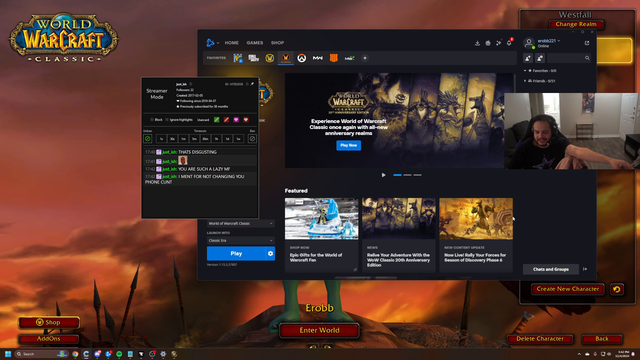Open the notifications bell icon
640x360 pixels.
(x=509, y=43)
